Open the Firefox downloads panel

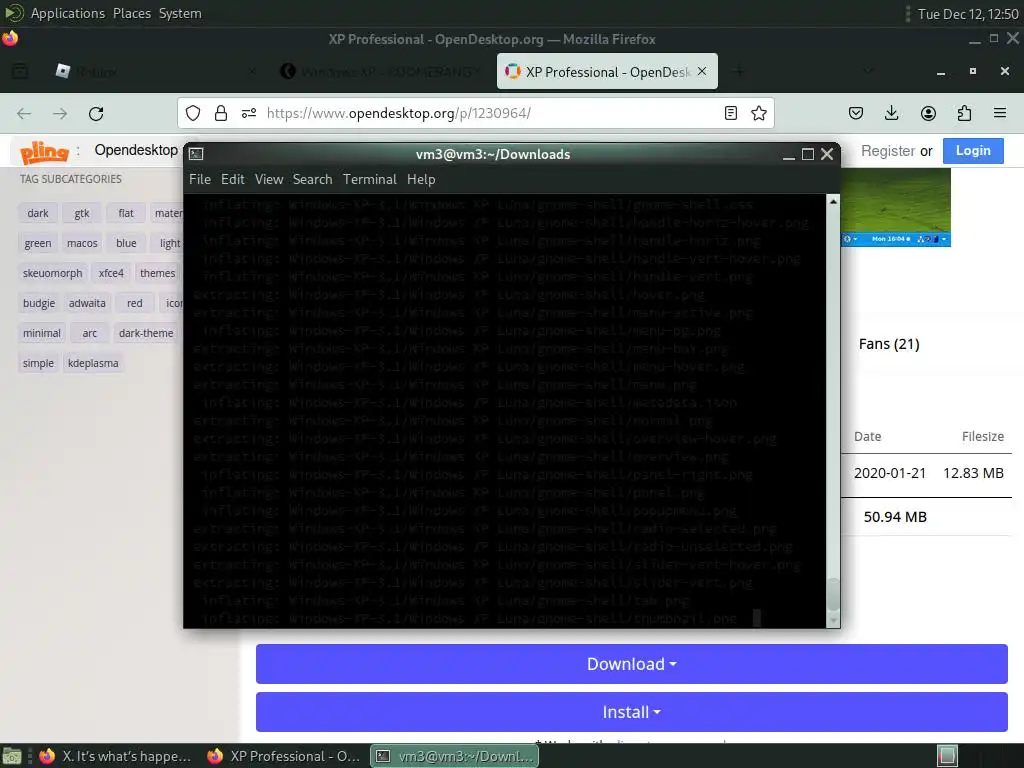891,113
